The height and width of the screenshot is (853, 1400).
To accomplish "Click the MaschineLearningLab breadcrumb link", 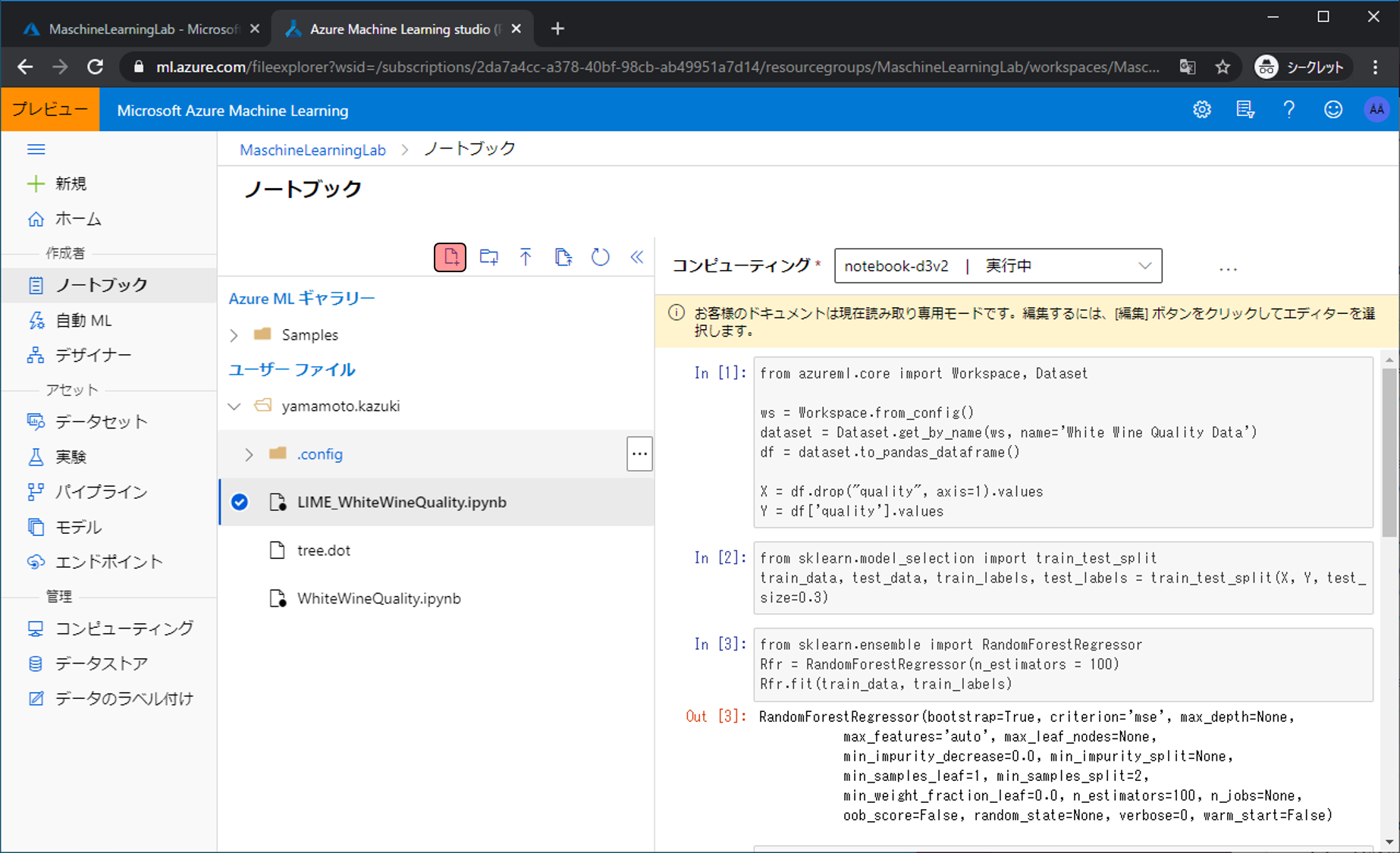I will tap(312, 150).
